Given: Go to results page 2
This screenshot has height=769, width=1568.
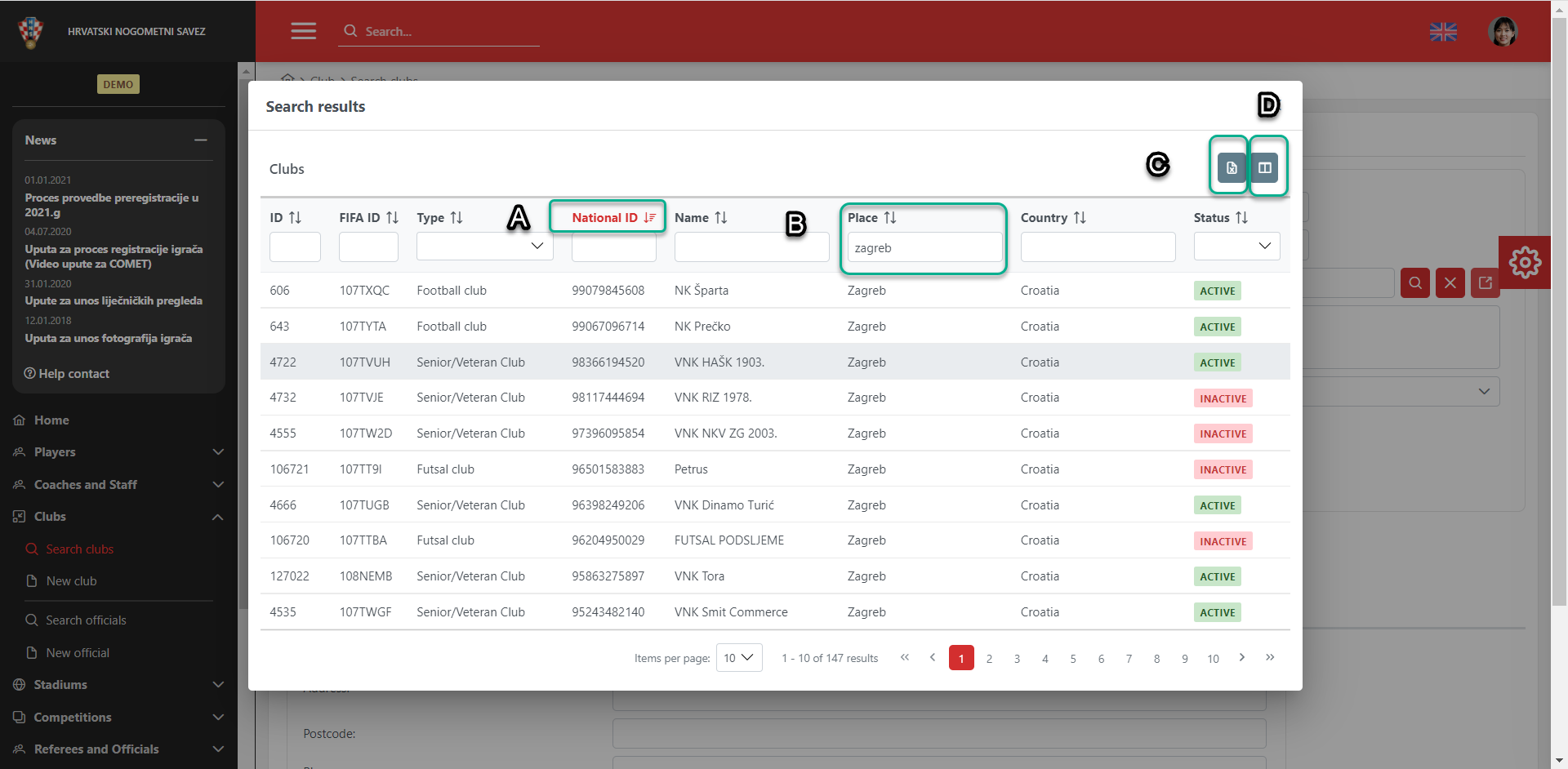Looking at the screenshot, I should tap(989, 659).
